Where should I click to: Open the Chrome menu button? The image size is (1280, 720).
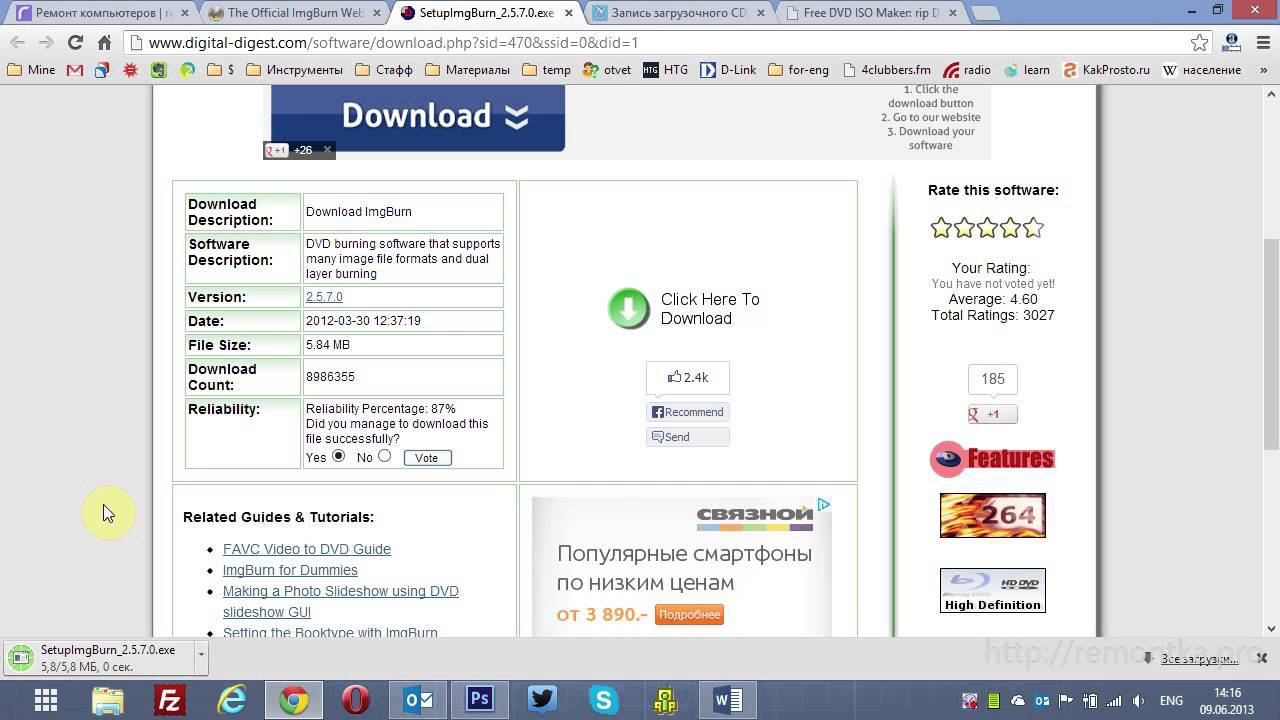tap(1261, 43)
